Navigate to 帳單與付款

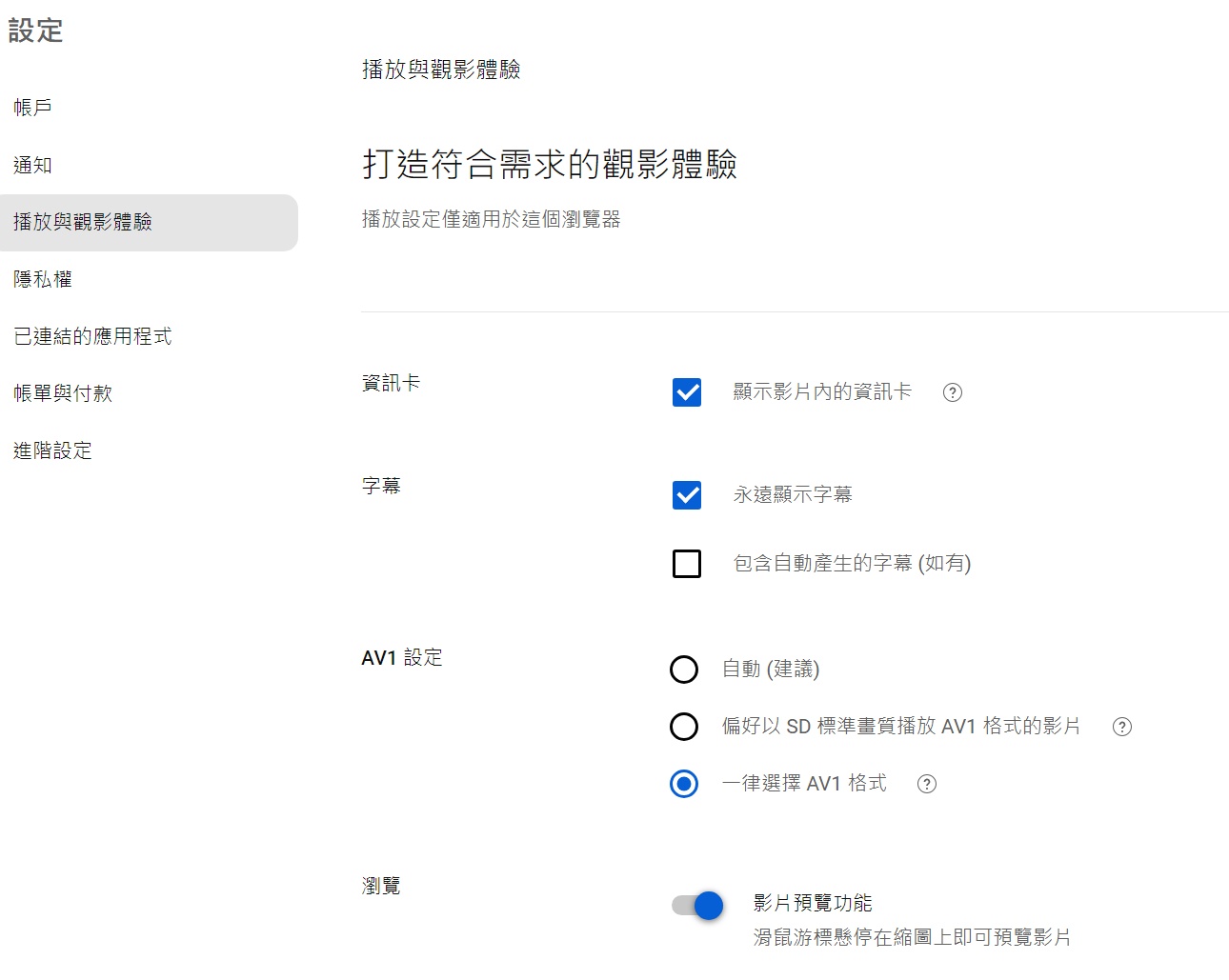tap(63, 393)
